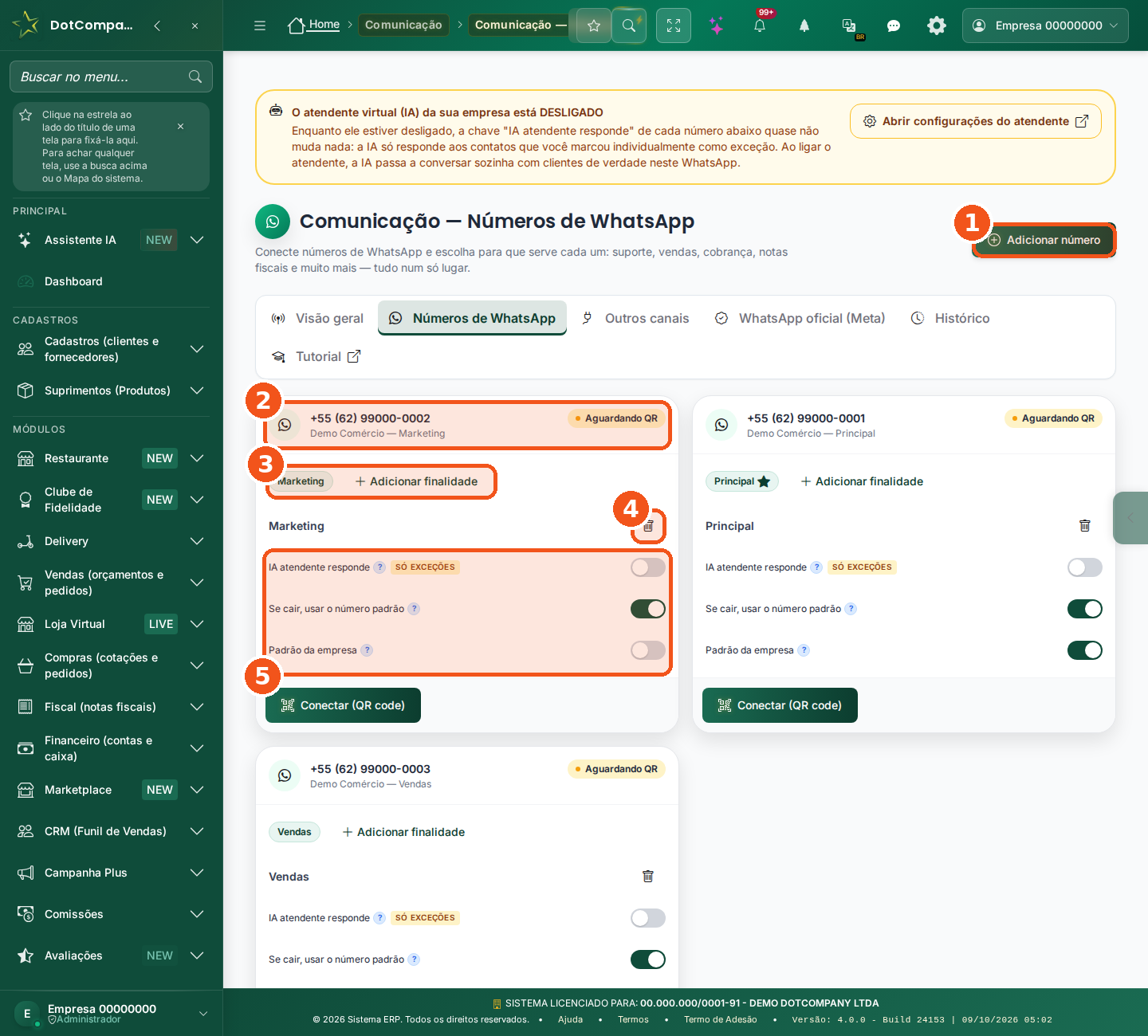Click Abrir configurações do atendente button
Viewport: 1148px width, 1036px height.
pos(976,121)
